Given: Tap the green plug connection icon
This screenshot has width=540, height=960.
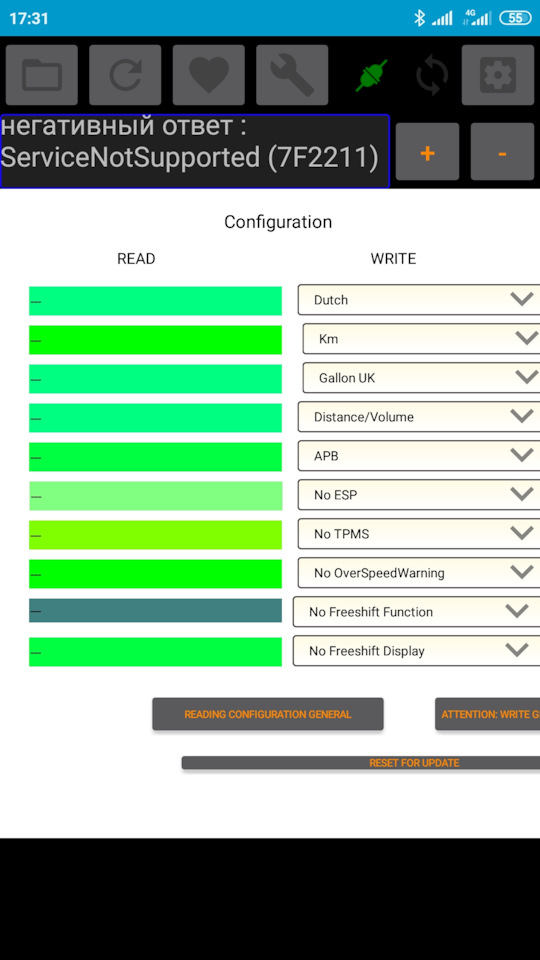Looking at the screenshot, I should tap(372, 76).
